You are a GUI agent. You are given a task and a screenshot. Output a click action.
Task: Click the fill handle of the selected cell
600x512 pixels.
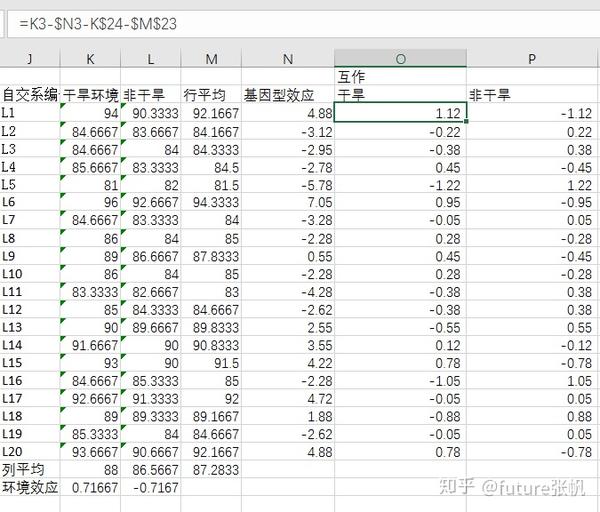pyautogui.click(x=466, y=121)
